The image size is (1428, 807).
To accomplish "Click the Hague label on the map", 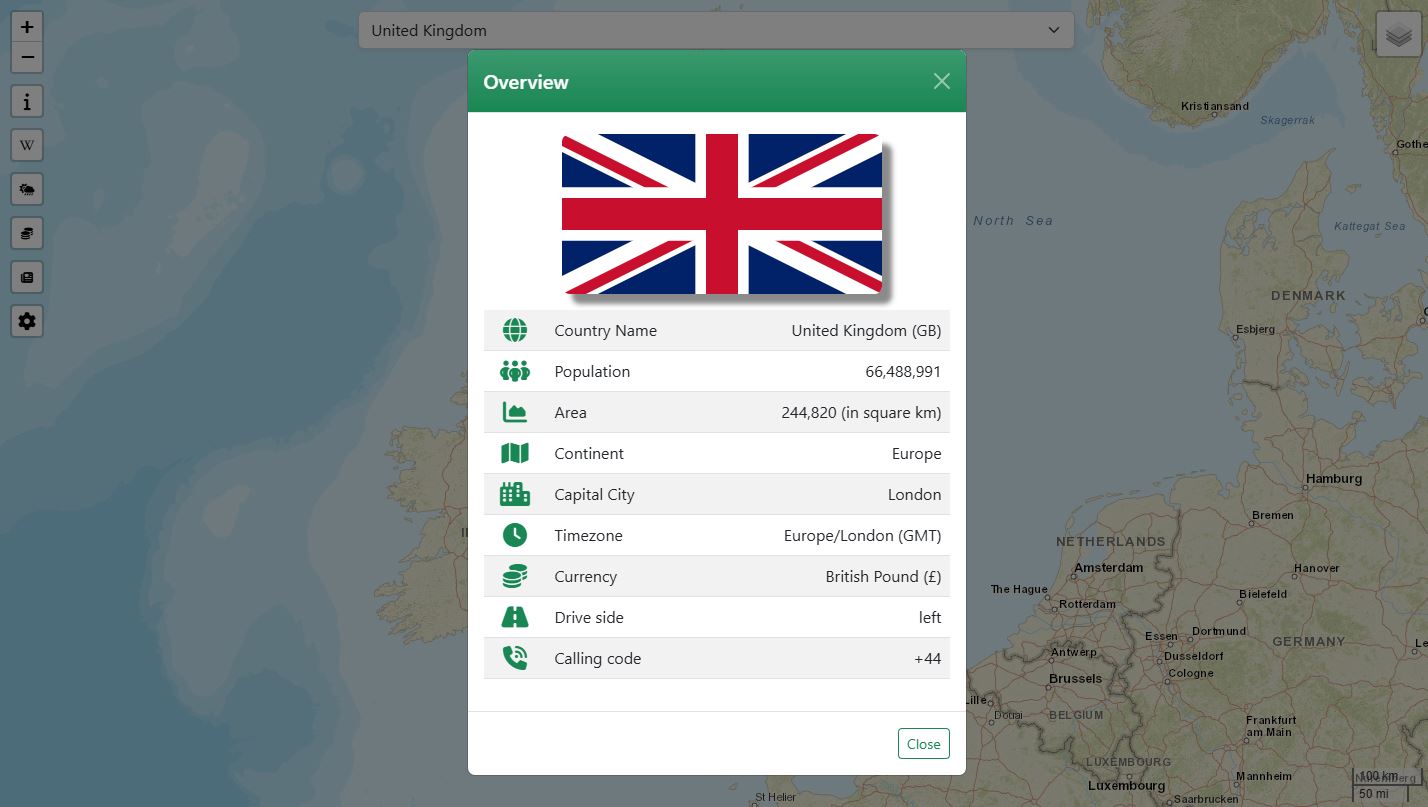I will coord(1019,589).
